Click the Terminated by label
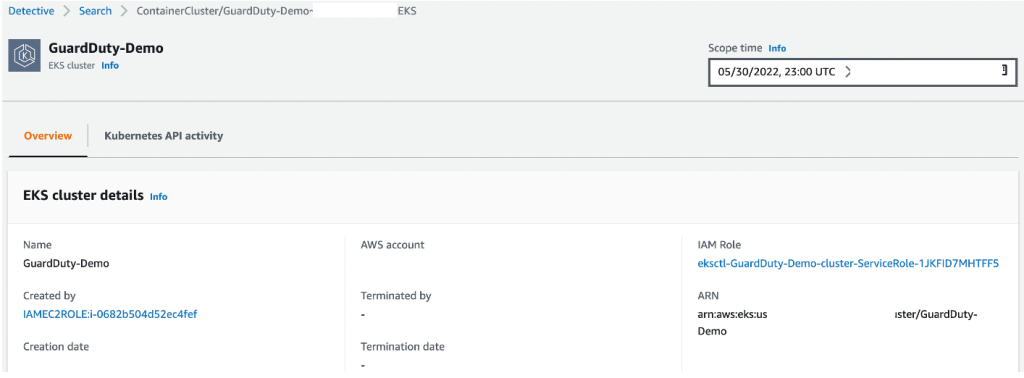This screenshot has width=1024, height=378. (396, 296)
